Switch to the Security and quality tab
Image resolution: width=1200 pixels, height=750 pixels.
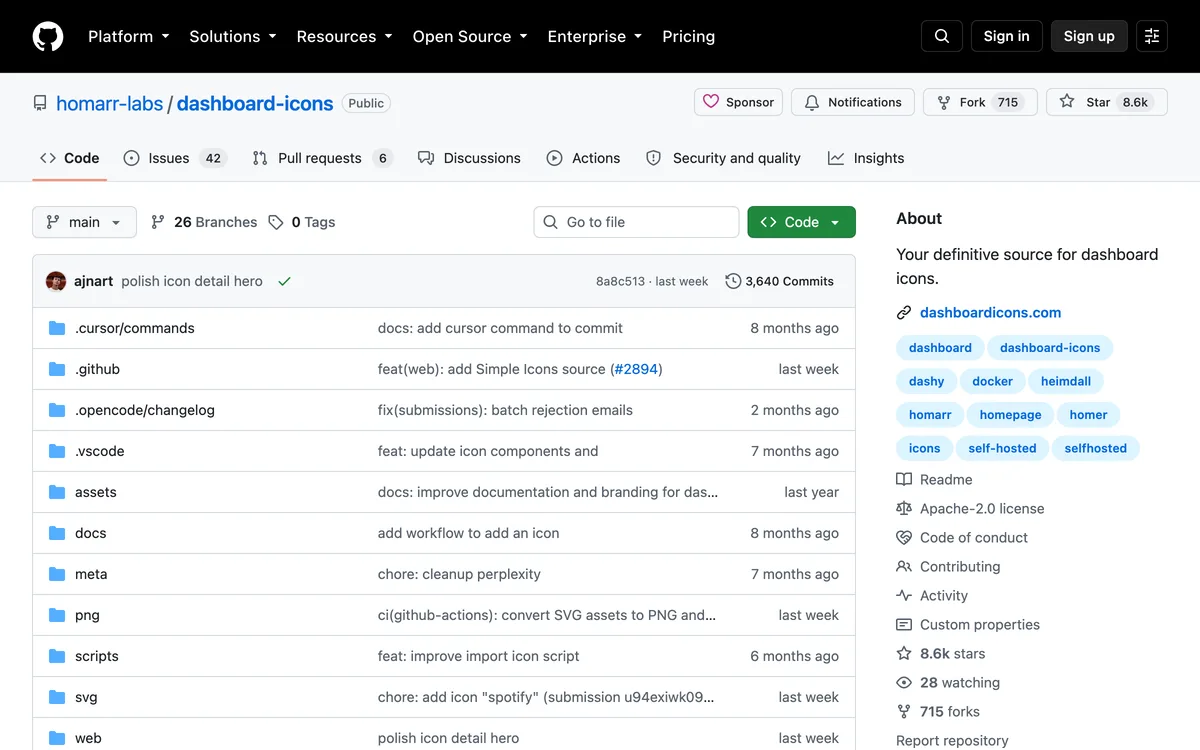tap(723, 158)
